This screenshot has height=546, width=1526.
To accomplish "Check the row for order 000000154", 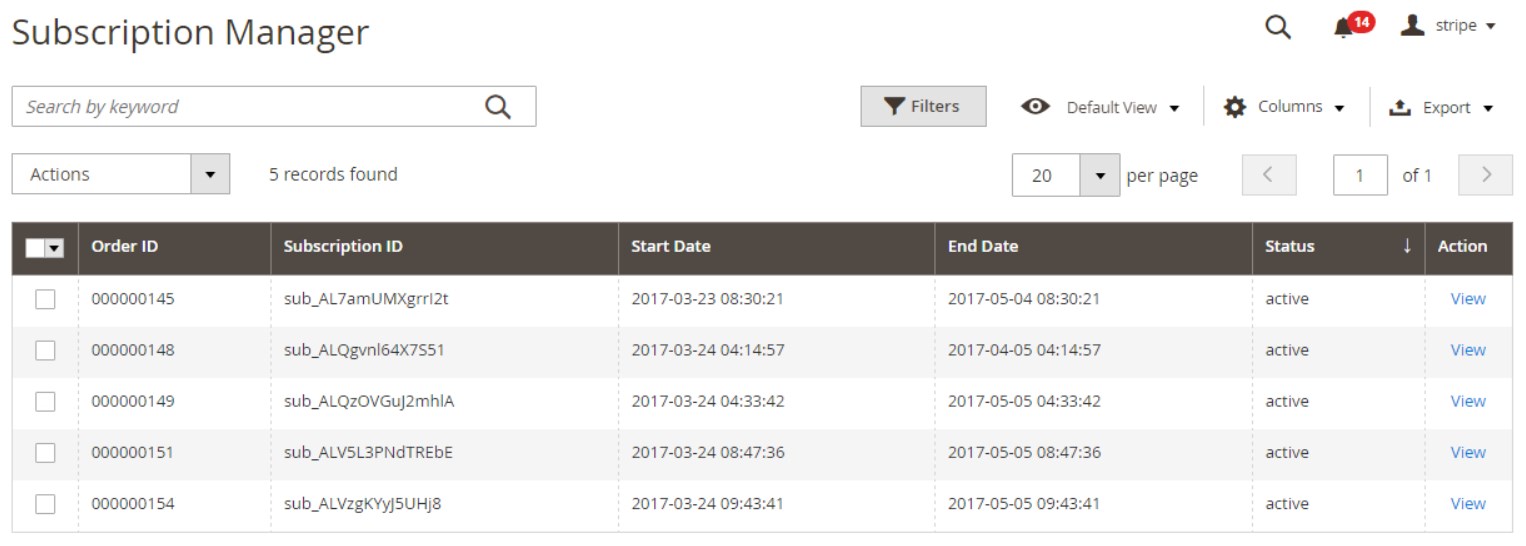I will pos(45,504).
